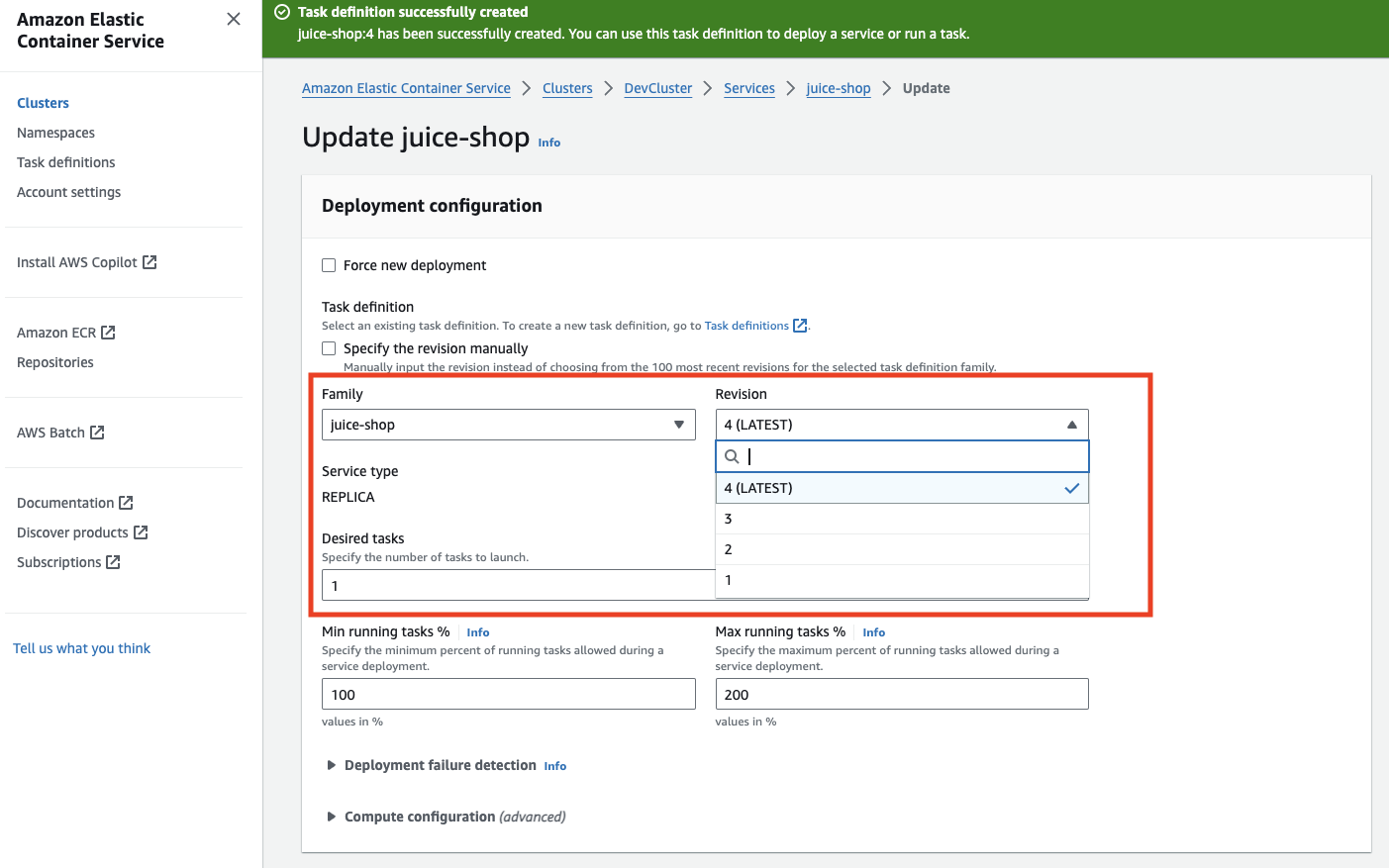This screenshot has width=1389, height=868.
Task: Click external link icon next to Amazon ECR
Action: tap(109, 333)
